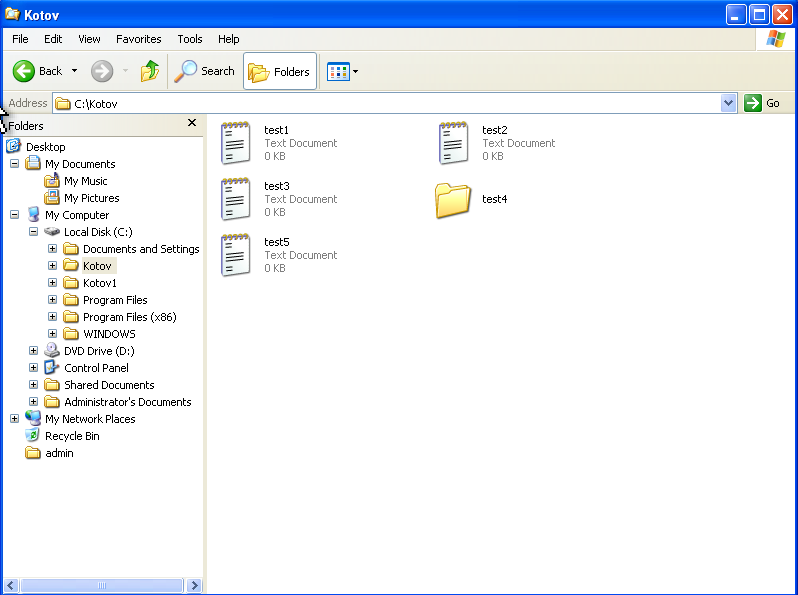Select Program Files folder icon in tree
The width and height of the screenshot is (798, 595).
(x=71, y=300)
